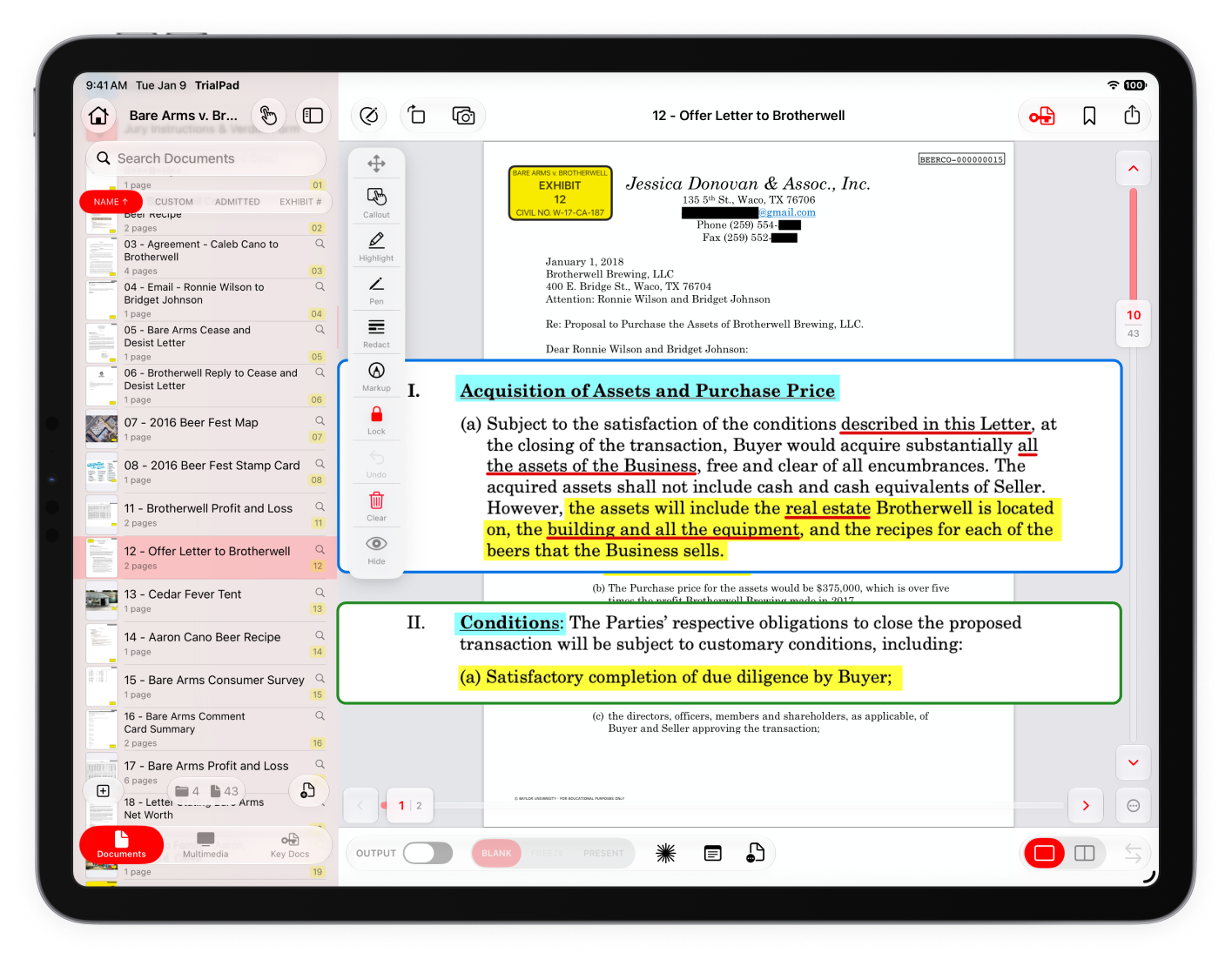Viewport: 1232px width, 966px height.
Task: Select the Highlight tool
Action: pos(376,245)
